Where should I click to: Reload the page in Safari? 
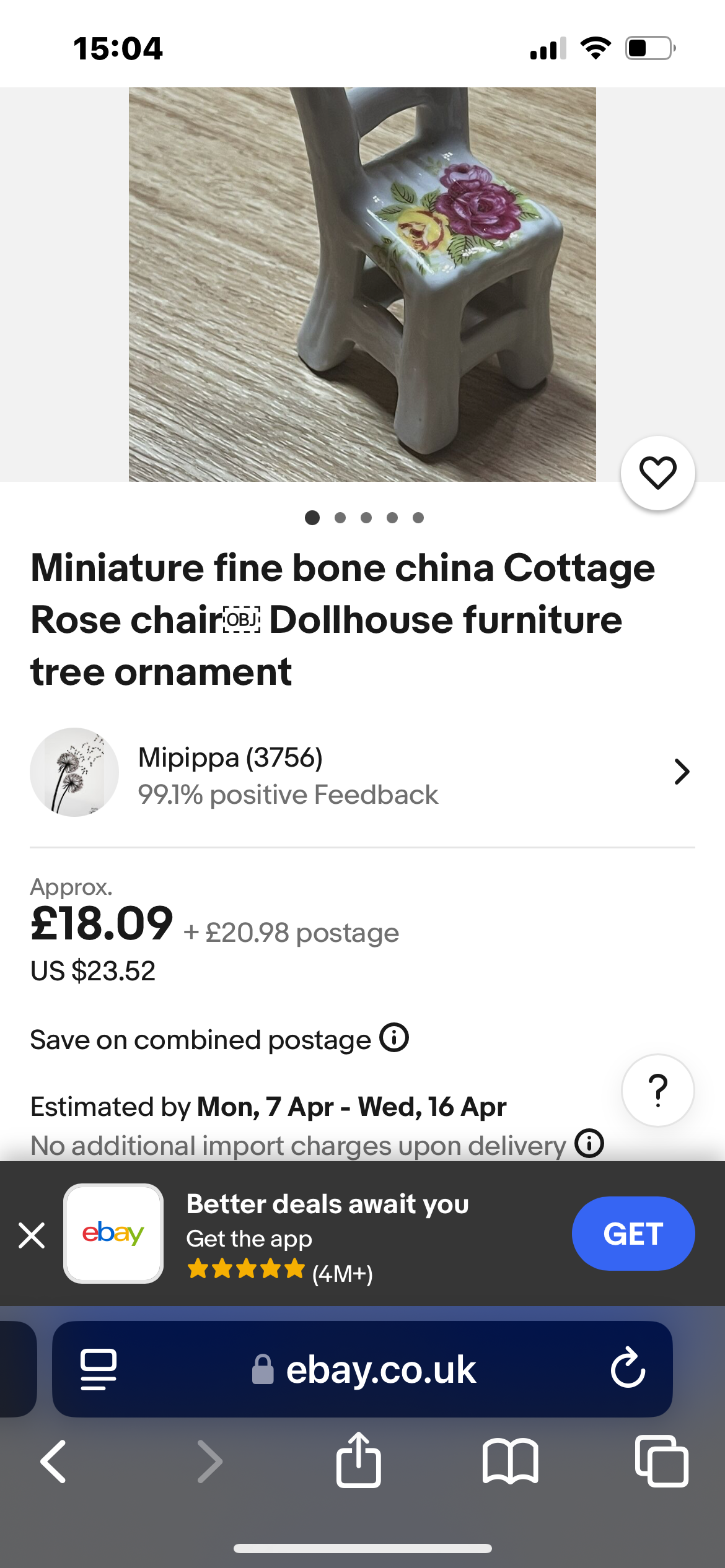pos(628,1369)
